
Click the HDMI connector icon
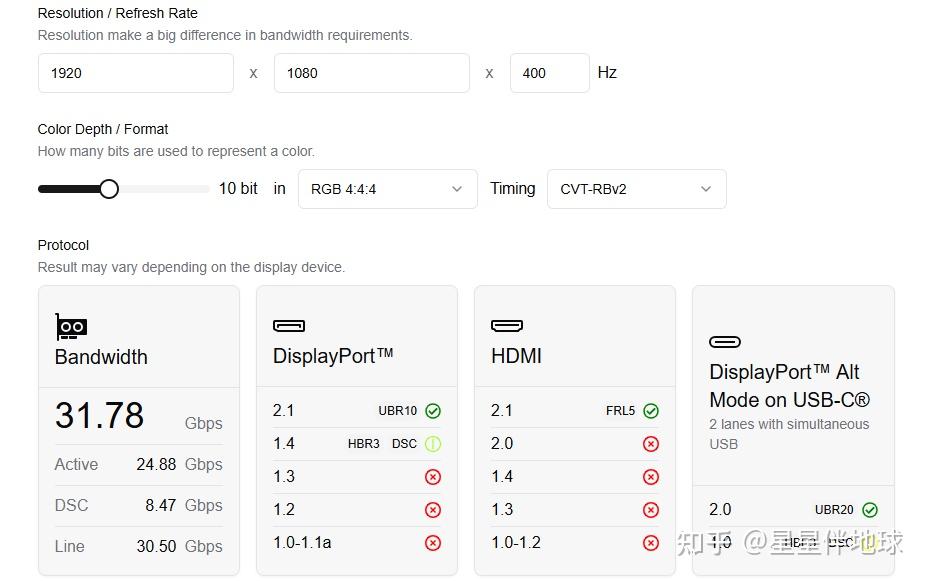point(507,326)
